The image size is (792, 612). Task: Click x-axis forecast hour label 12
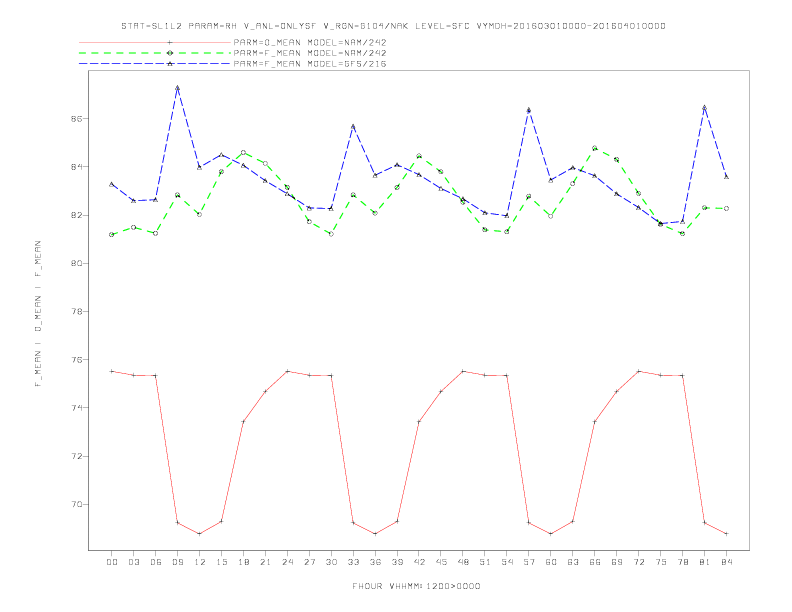tap(200, 562)
